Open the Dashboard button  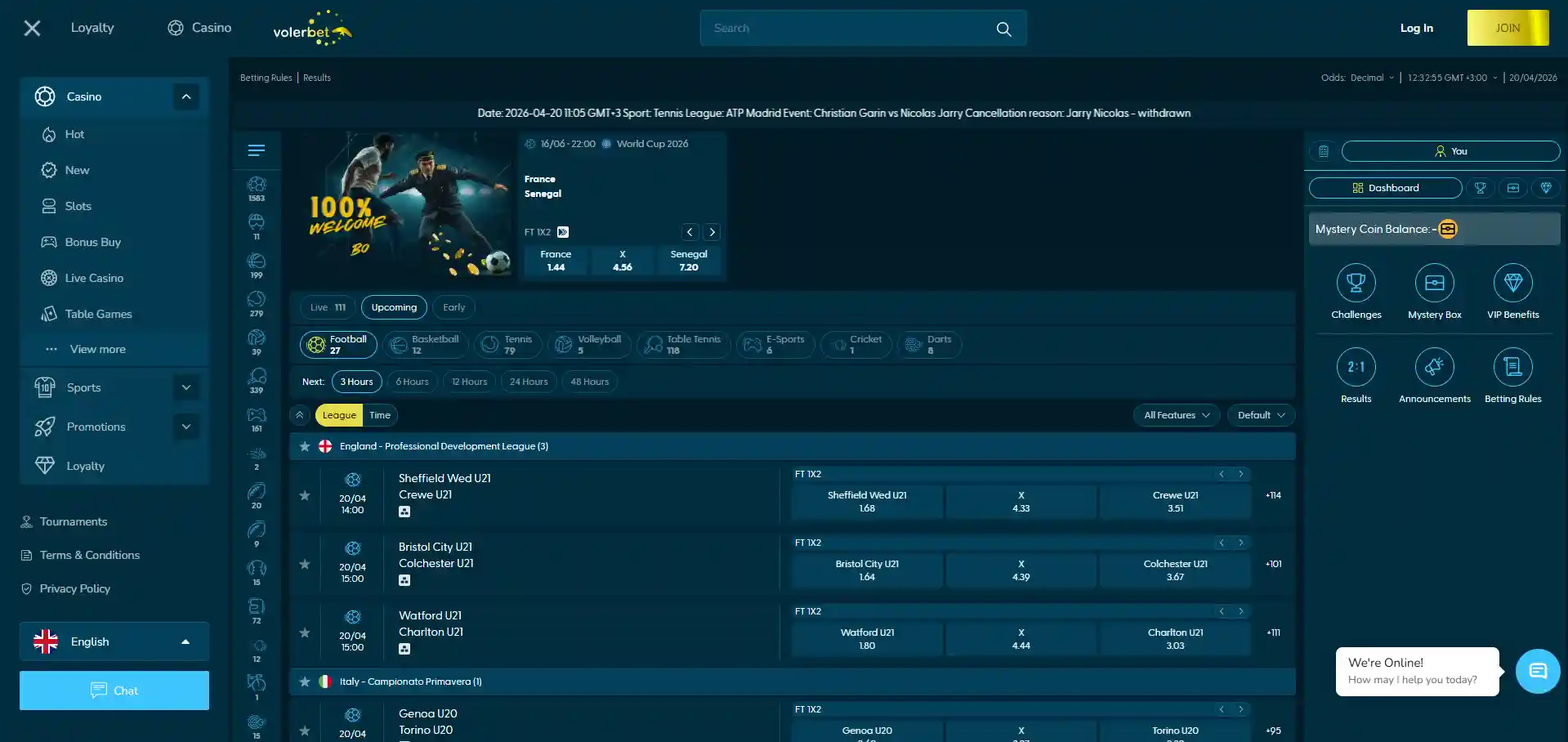tap(1385, 188)
